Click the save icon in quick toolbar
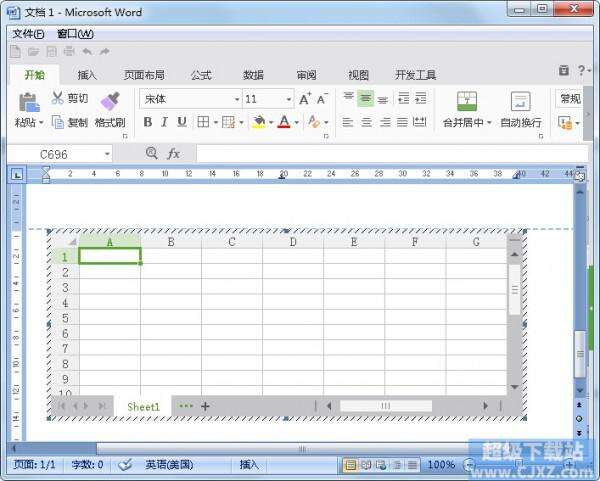The image size is (600, 481). pyautogui.click(x=52, y=51)
